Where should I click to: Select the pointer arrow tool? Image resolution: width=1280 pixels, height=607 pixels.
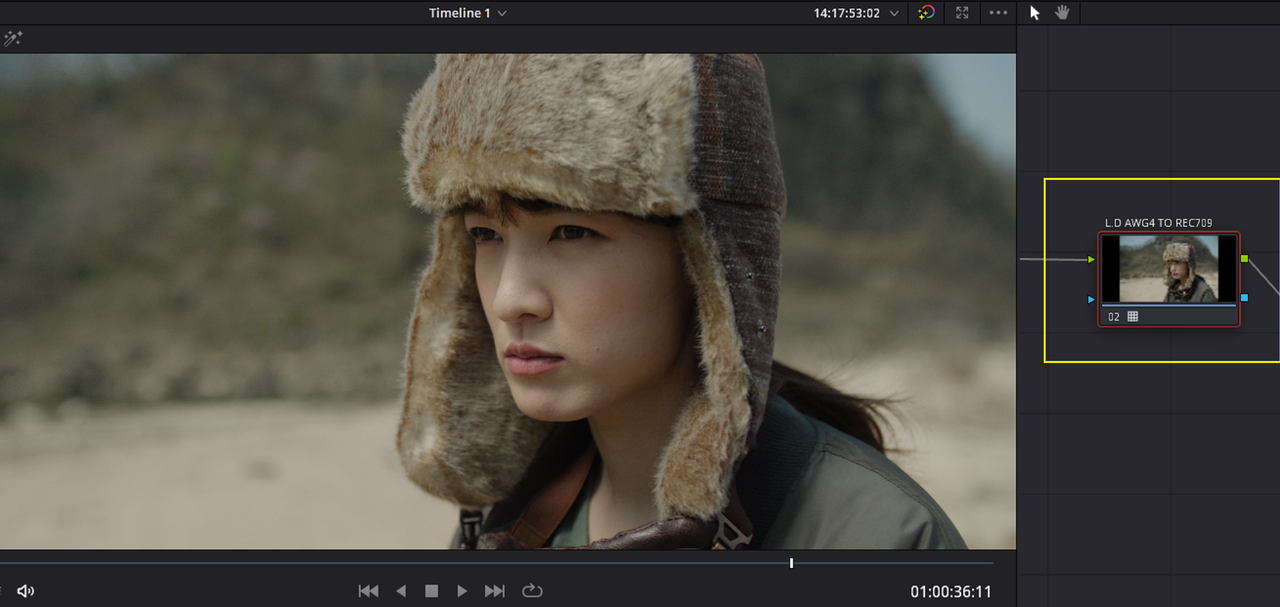click(1035, 13)
